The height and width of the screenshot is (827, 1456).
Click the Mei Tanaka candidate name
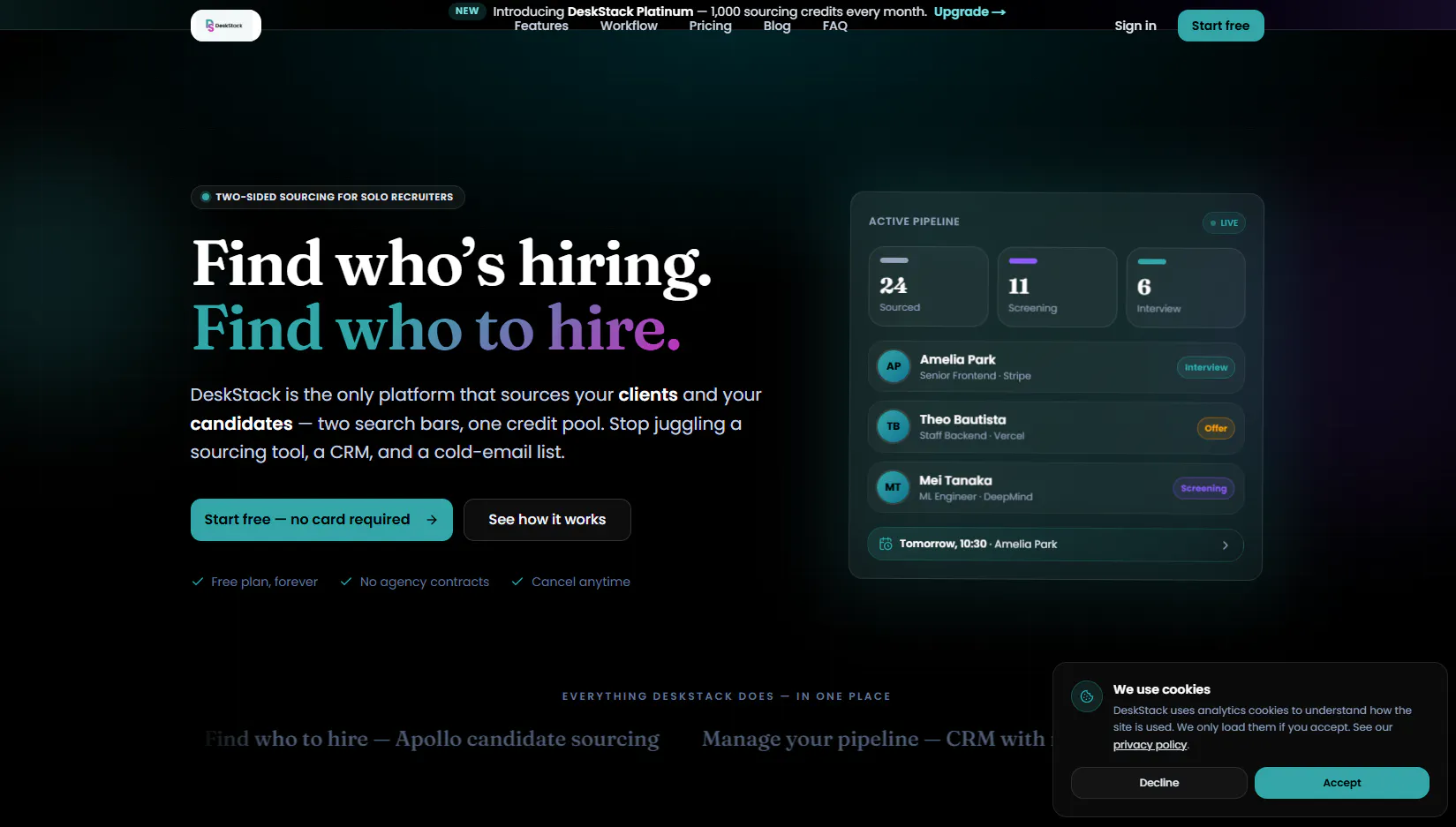tap(955, 480)
